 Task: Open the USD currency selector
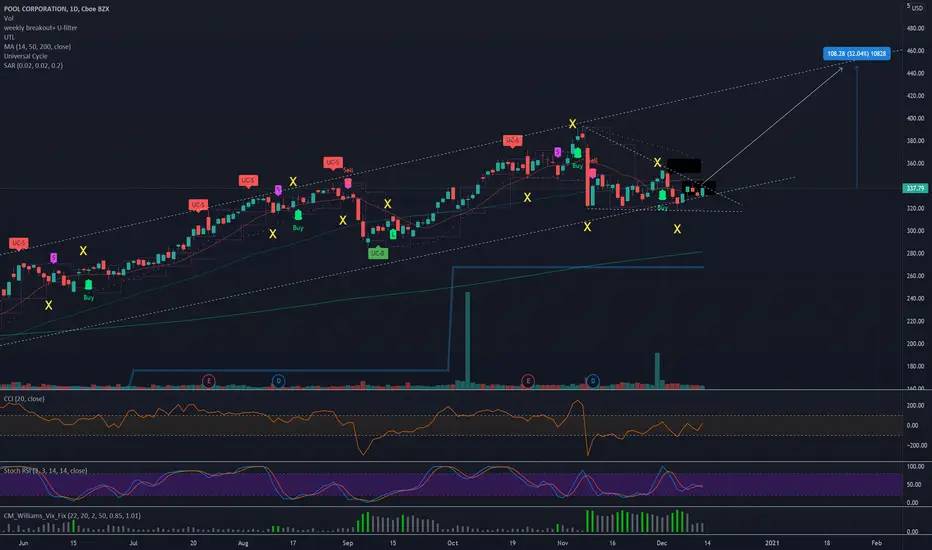tap(917, 8)
